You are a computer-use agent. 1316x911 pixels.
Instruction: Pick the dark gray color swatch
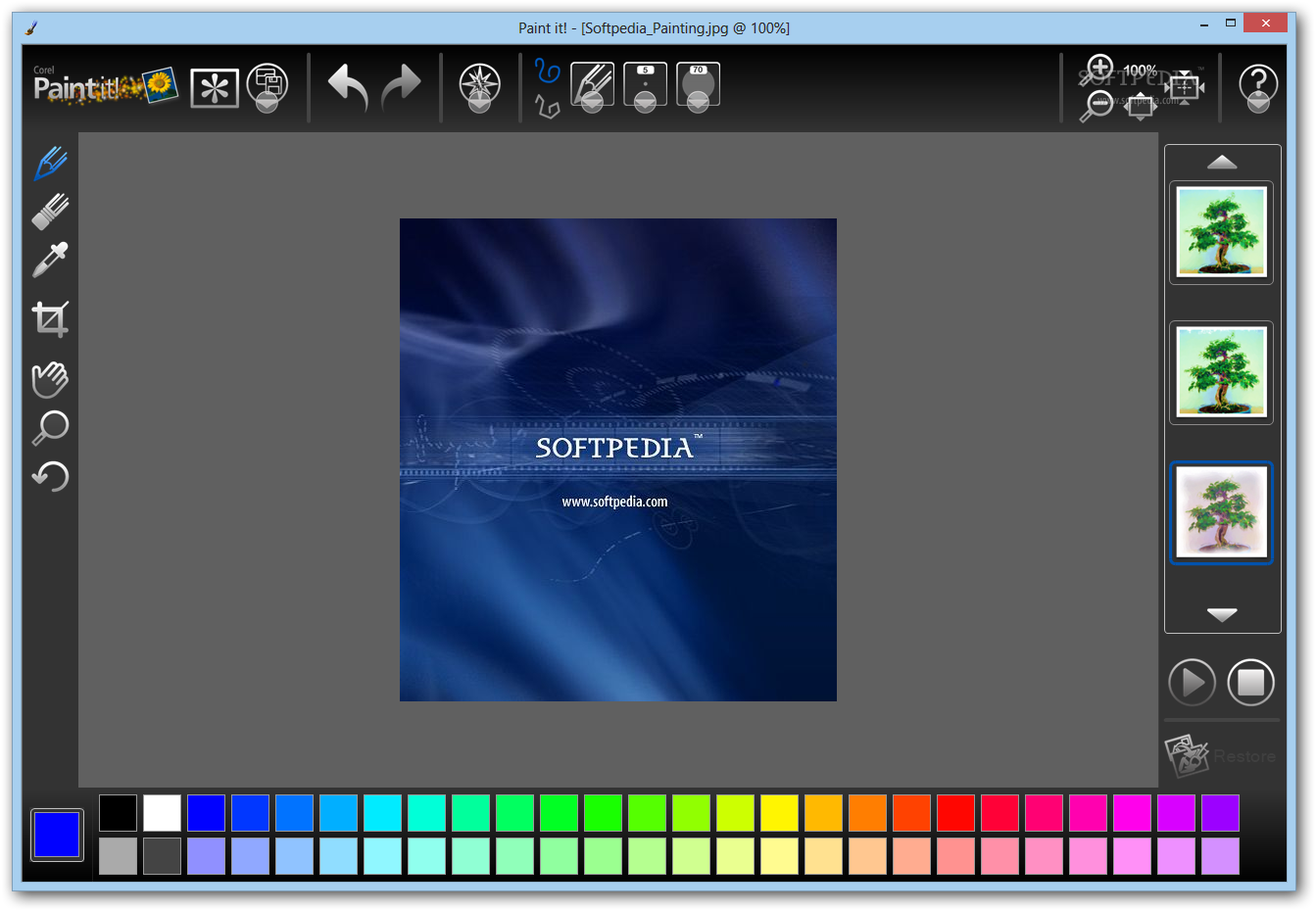(162, 856)
